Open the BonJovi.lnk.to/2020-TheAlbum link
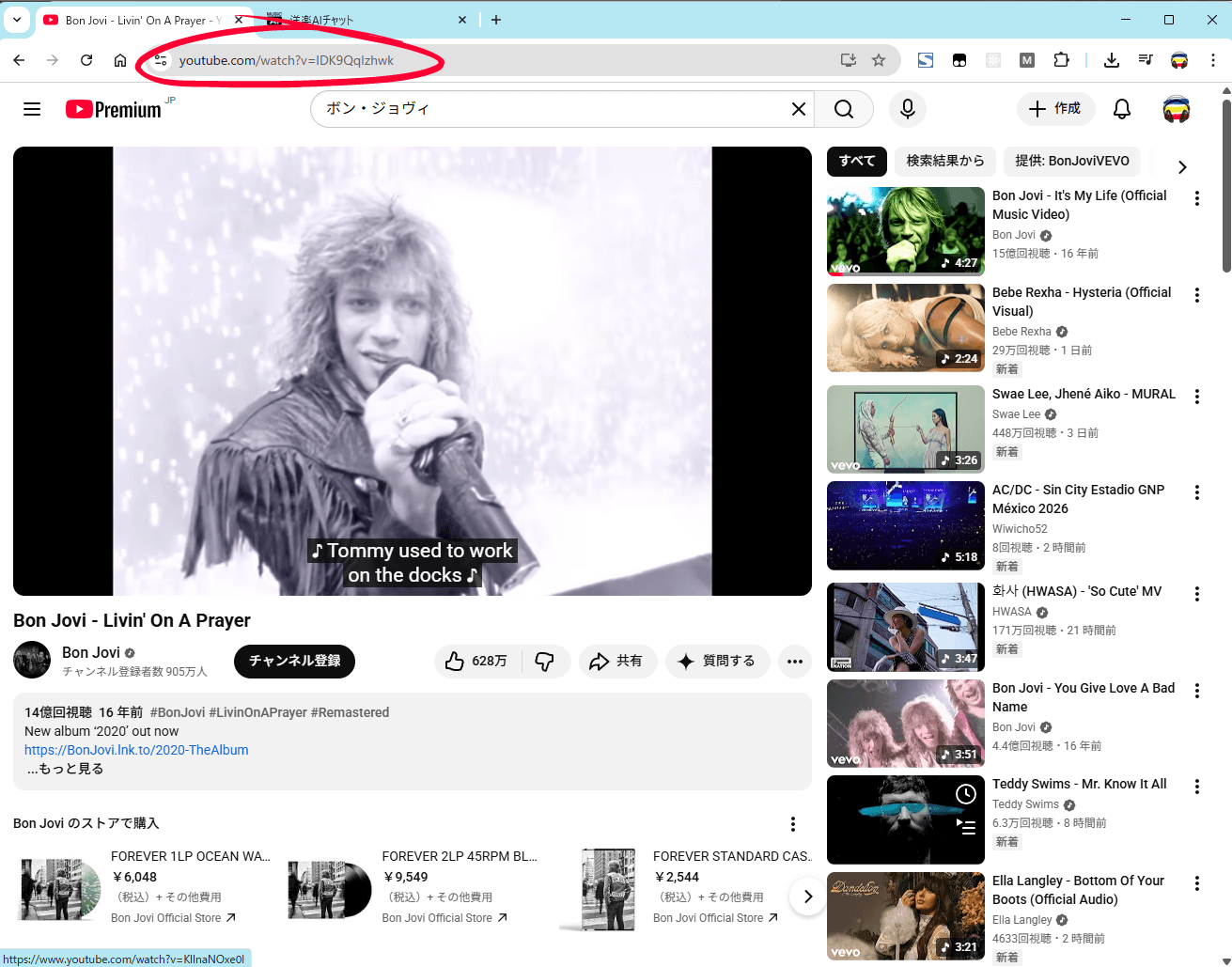This screenshot has height=967, width=1232. click(x=136, y=750)
